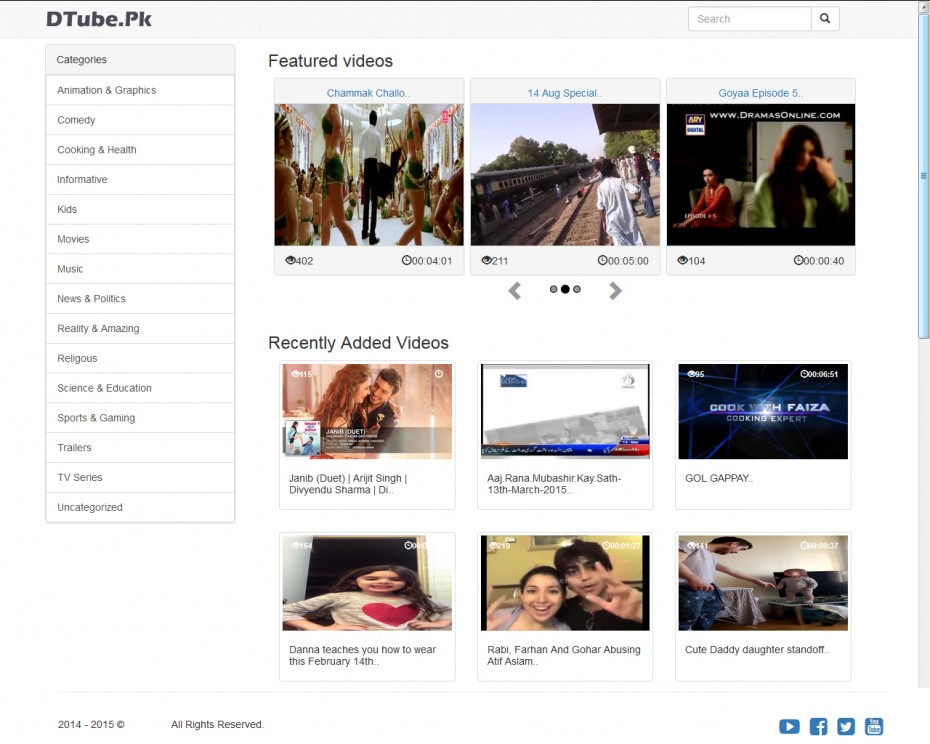Open the TV Series category
930x744 pixels.
(x=79, y=477)
